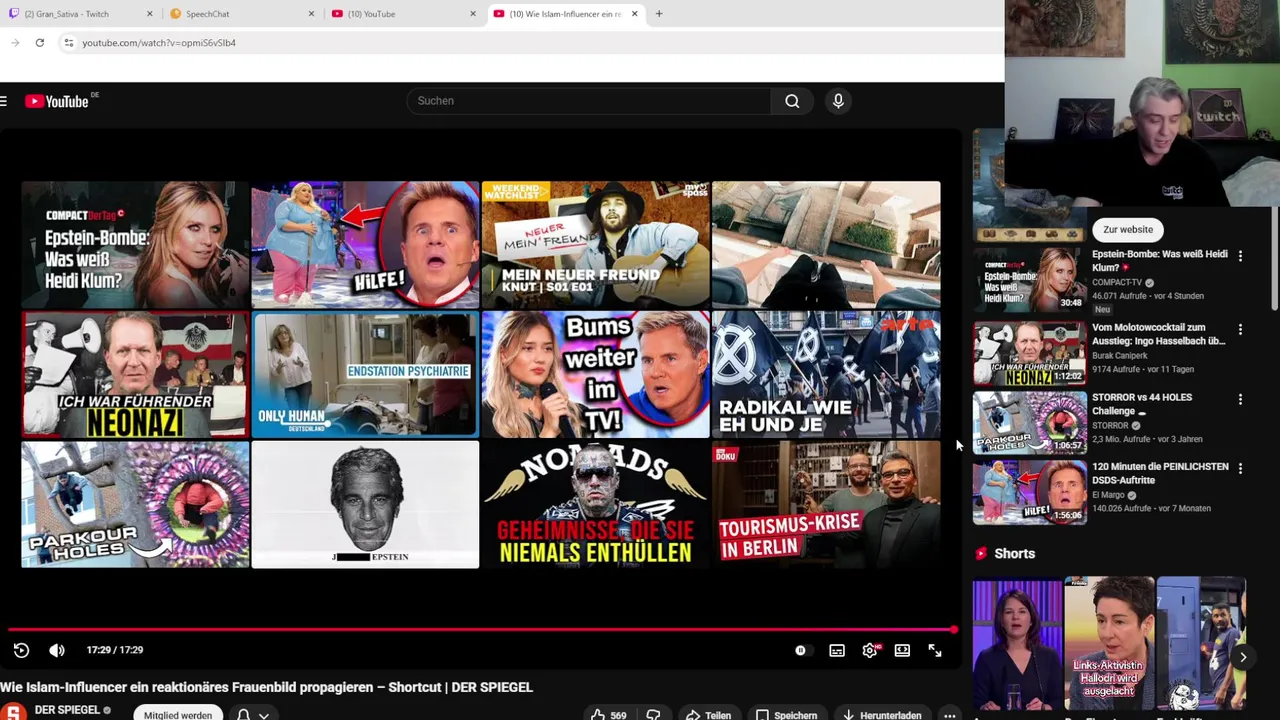Viewport: 1280px width, 720px height.
Task: Replay the video with replay icon
Action: [x=21, y=650]
